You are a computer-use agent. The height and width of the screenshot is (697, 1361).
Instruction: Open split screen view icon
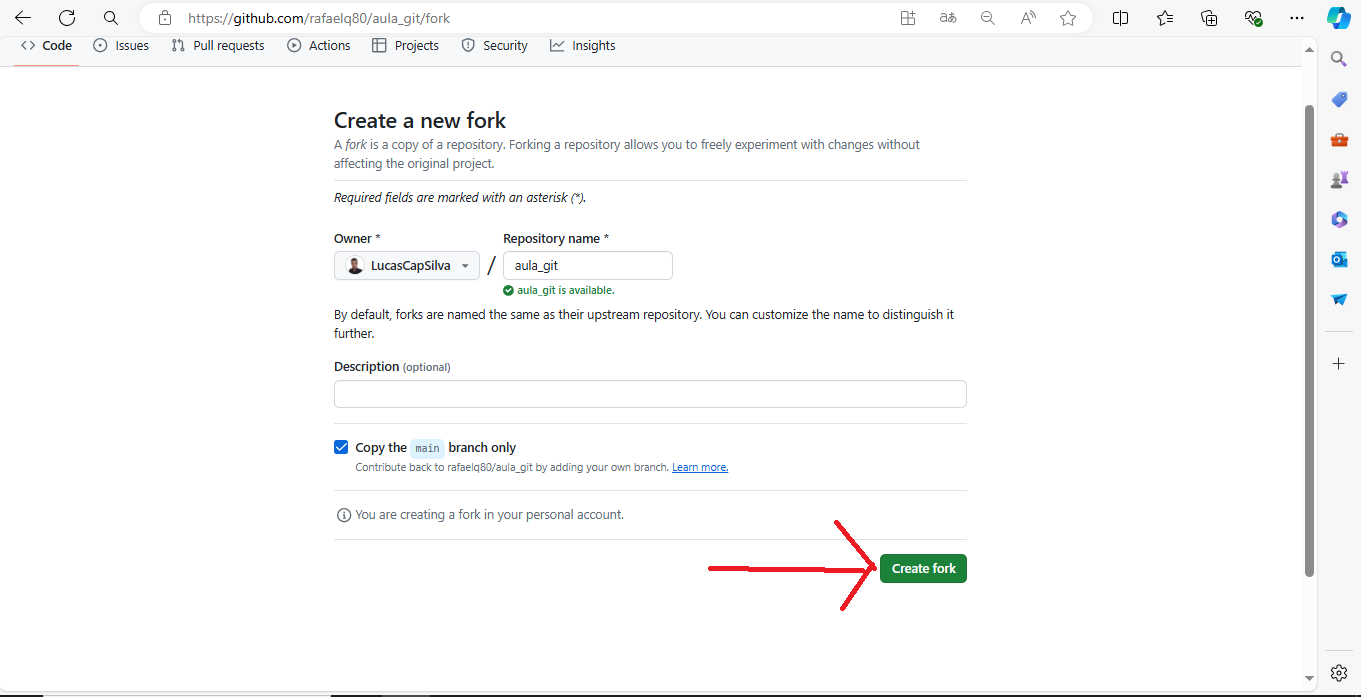tap(1121, 18)
